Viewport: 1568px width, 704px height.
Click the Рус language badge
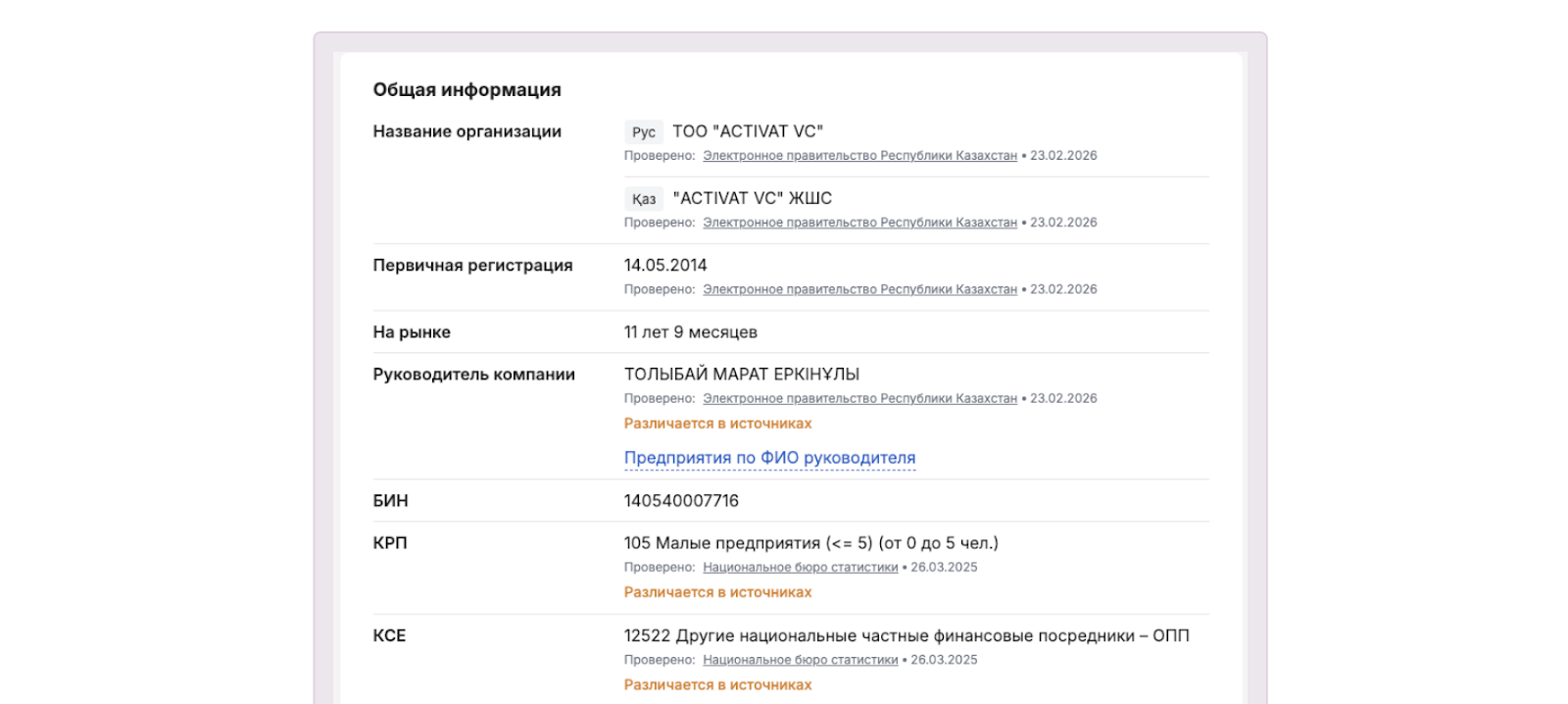pos(643,132)
